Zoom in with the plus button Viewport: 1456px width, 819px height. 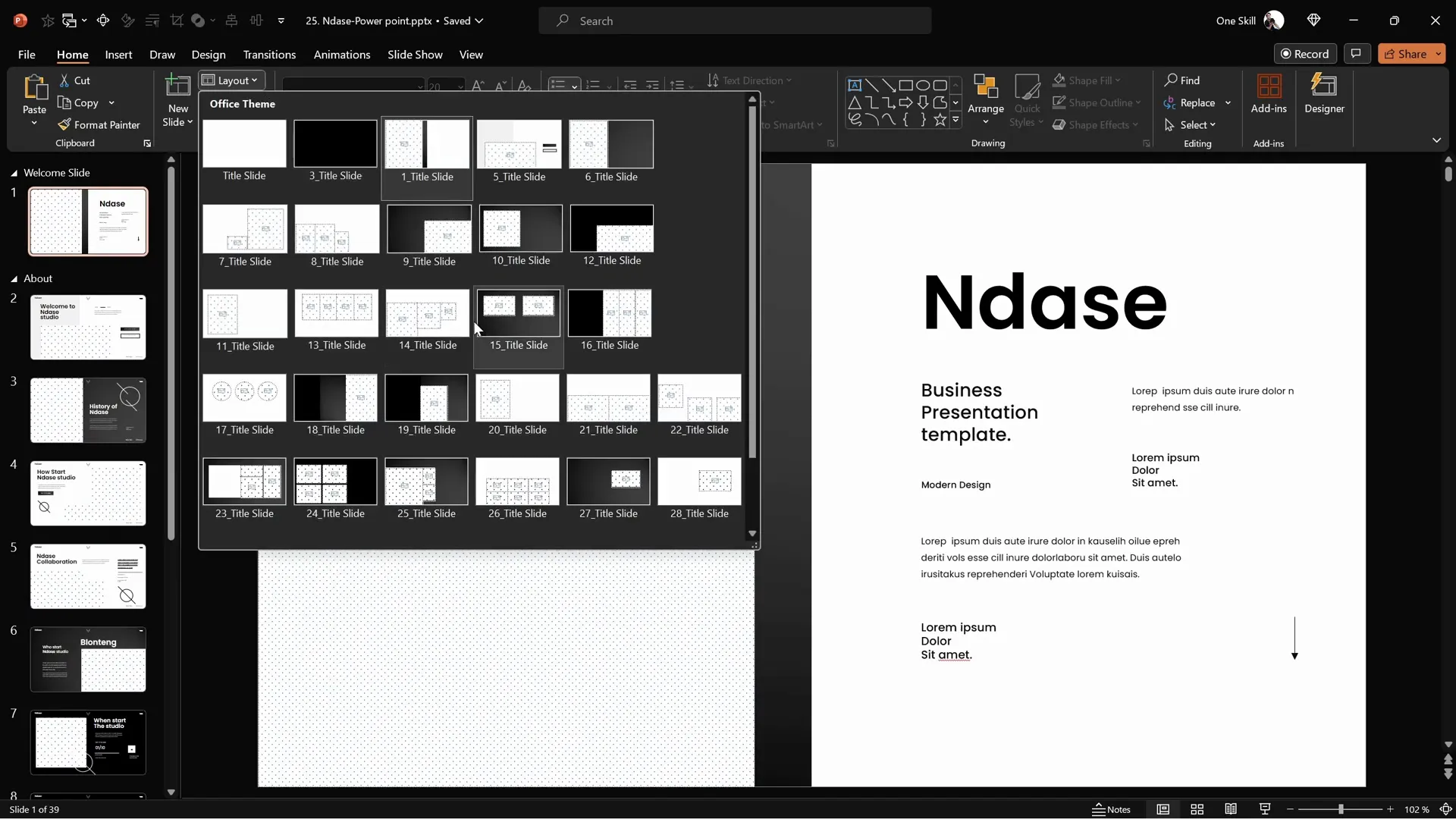click(1390, 810)
